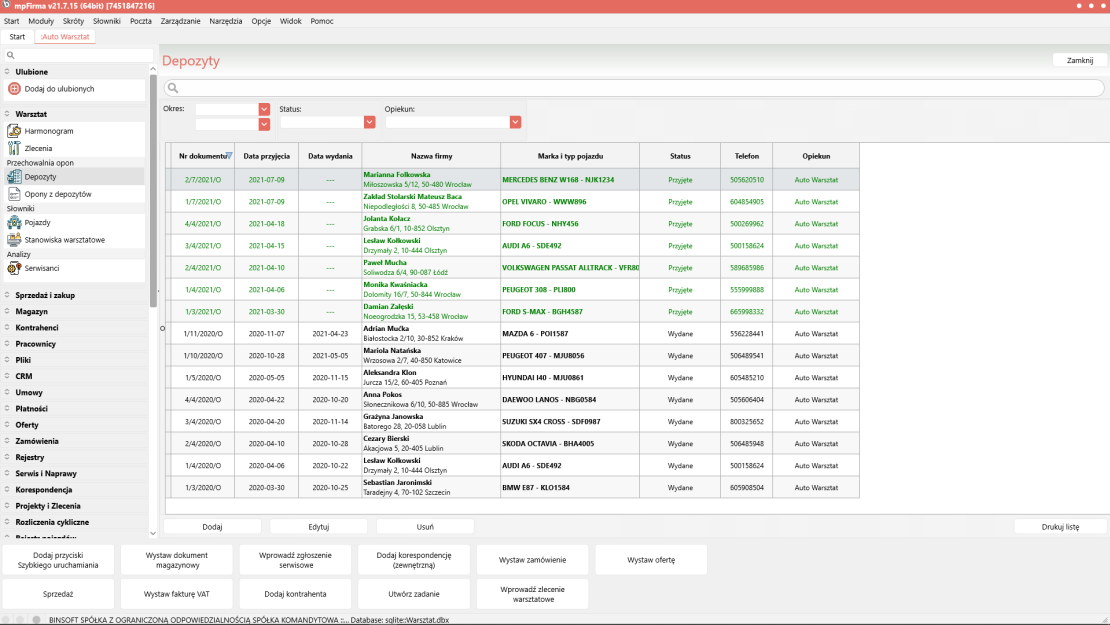Select the Depozyty icon in sidebar

tap(14, 177)
